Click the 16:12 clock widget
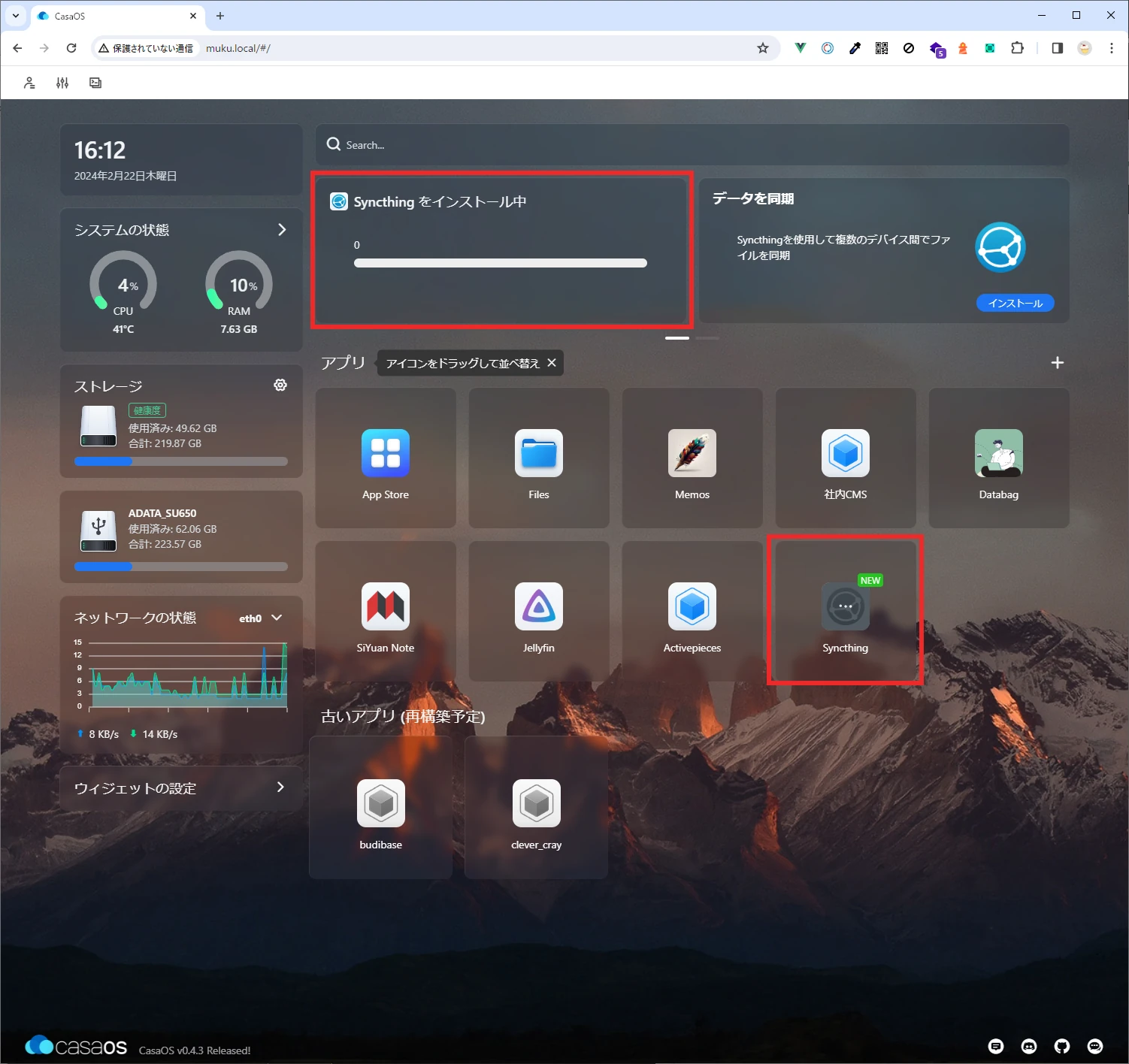 pos(181,159)
